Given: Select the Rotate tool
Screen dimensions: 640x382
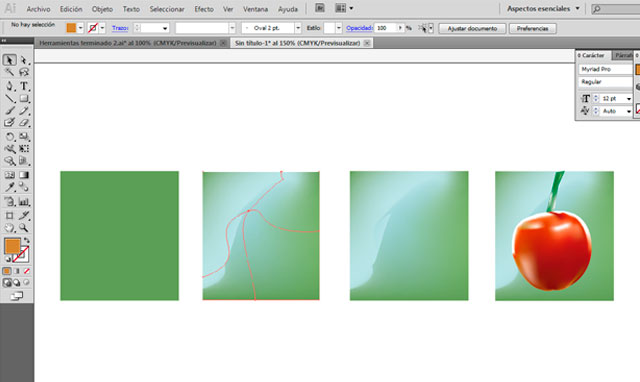Looking at the screenshot, I should (9, 137).
